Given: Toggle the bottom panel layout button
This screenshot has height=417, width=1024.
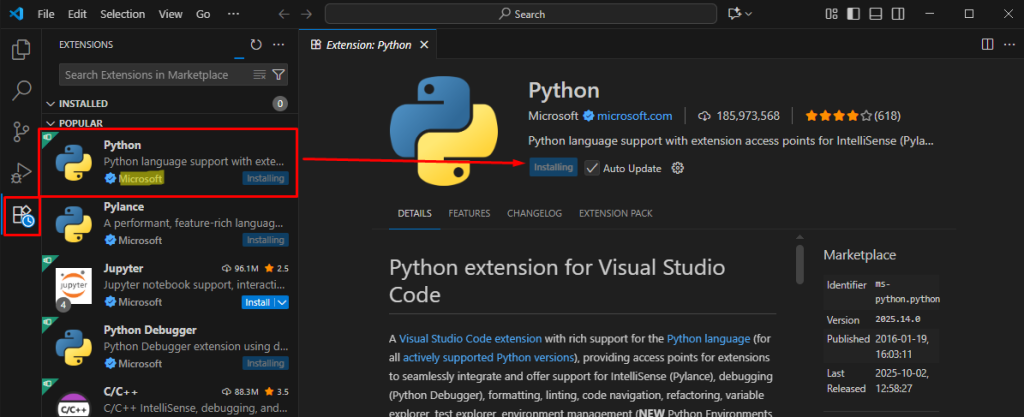Looking at the screenshot, I should click(x=878, y=14).
